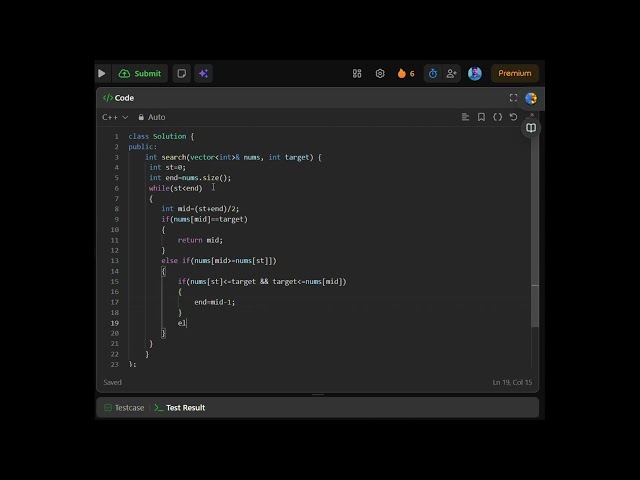Image resolution: width=640 pixels, height=480 pixels.
Task: Click line number 19 in gutter
Action: (115, 323)
